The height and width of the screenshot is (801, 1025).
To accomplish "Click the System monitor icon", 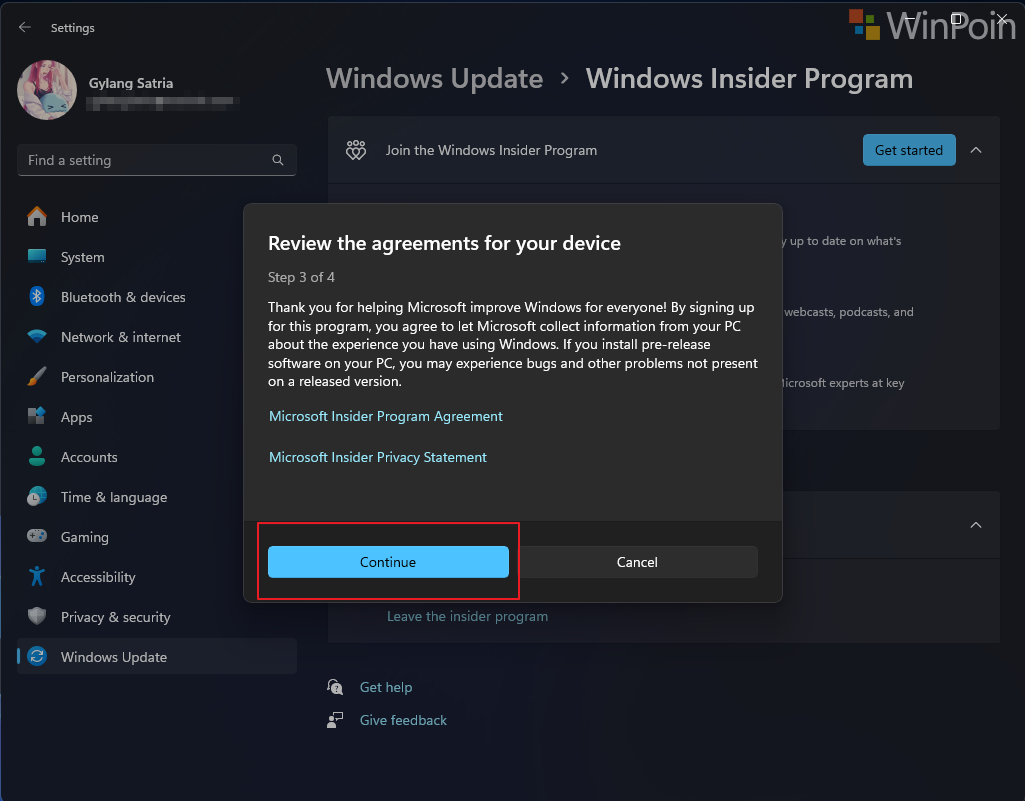I will click(37, 256).
